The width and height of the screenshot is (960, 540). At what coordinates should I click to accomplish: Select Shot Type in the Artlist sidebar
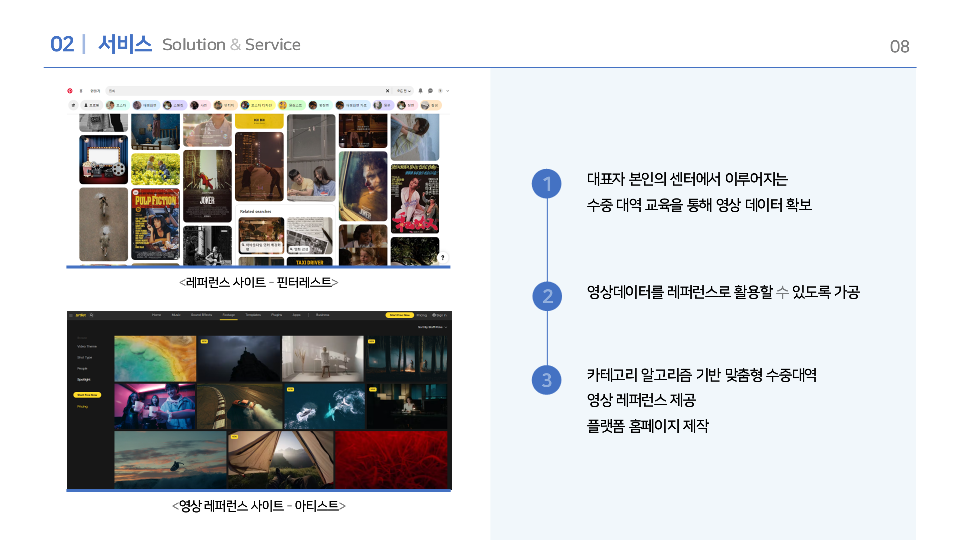click(84, 358)
